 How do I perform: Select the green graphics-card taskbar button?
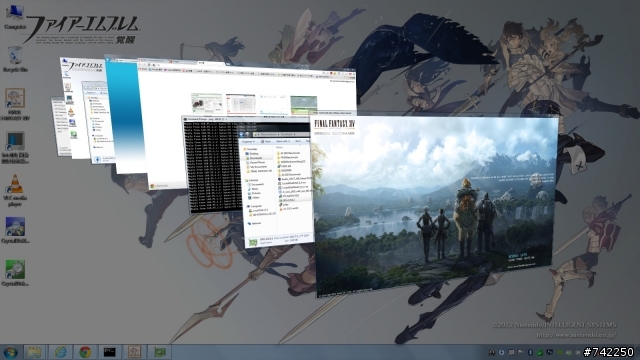pyautogui.click(x=159, y=352)
